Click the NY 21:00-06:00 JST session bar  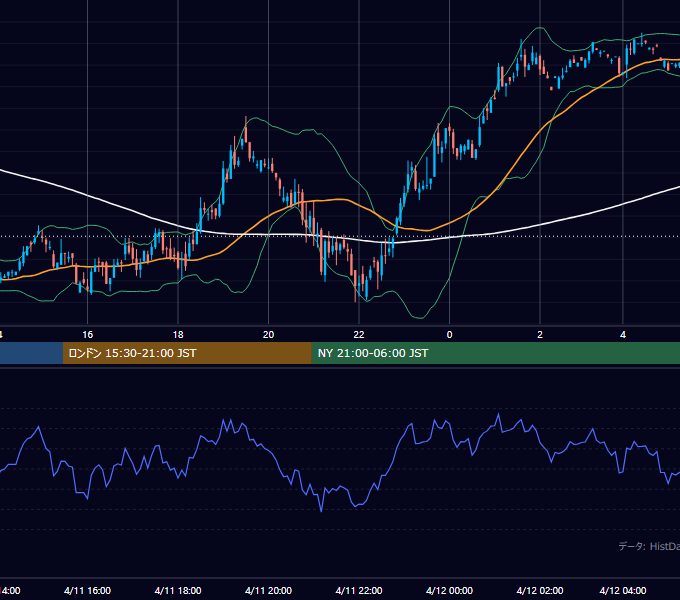pos(496,353)
